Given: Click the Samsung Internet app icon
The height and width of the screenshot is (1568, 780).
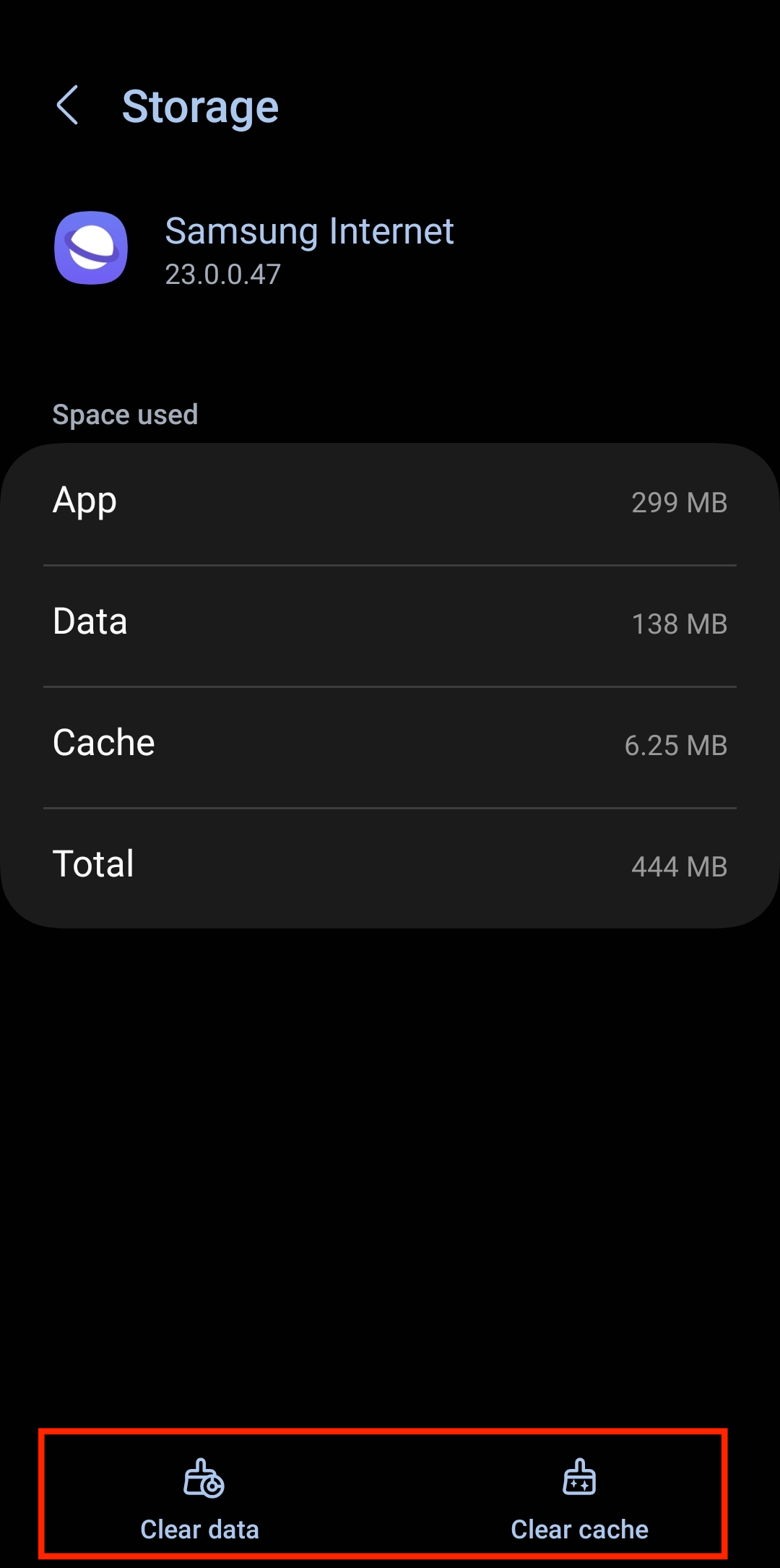Looking at the screenshot, I should [91, 248].
